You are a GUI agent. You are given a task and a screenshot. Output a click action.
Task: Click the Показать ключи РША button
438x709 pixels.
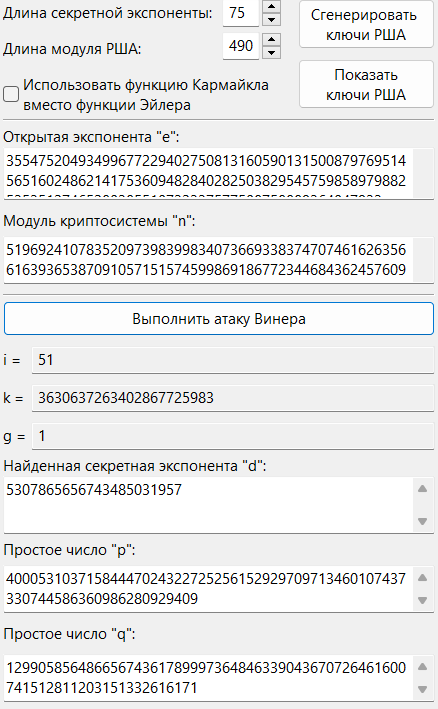pyautogui.click(x=366, y=85)
